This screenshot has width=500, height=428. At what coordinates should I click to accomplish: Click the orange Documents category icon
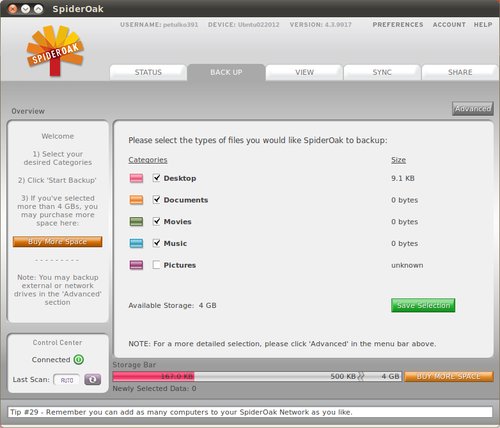tap(136, 200)
